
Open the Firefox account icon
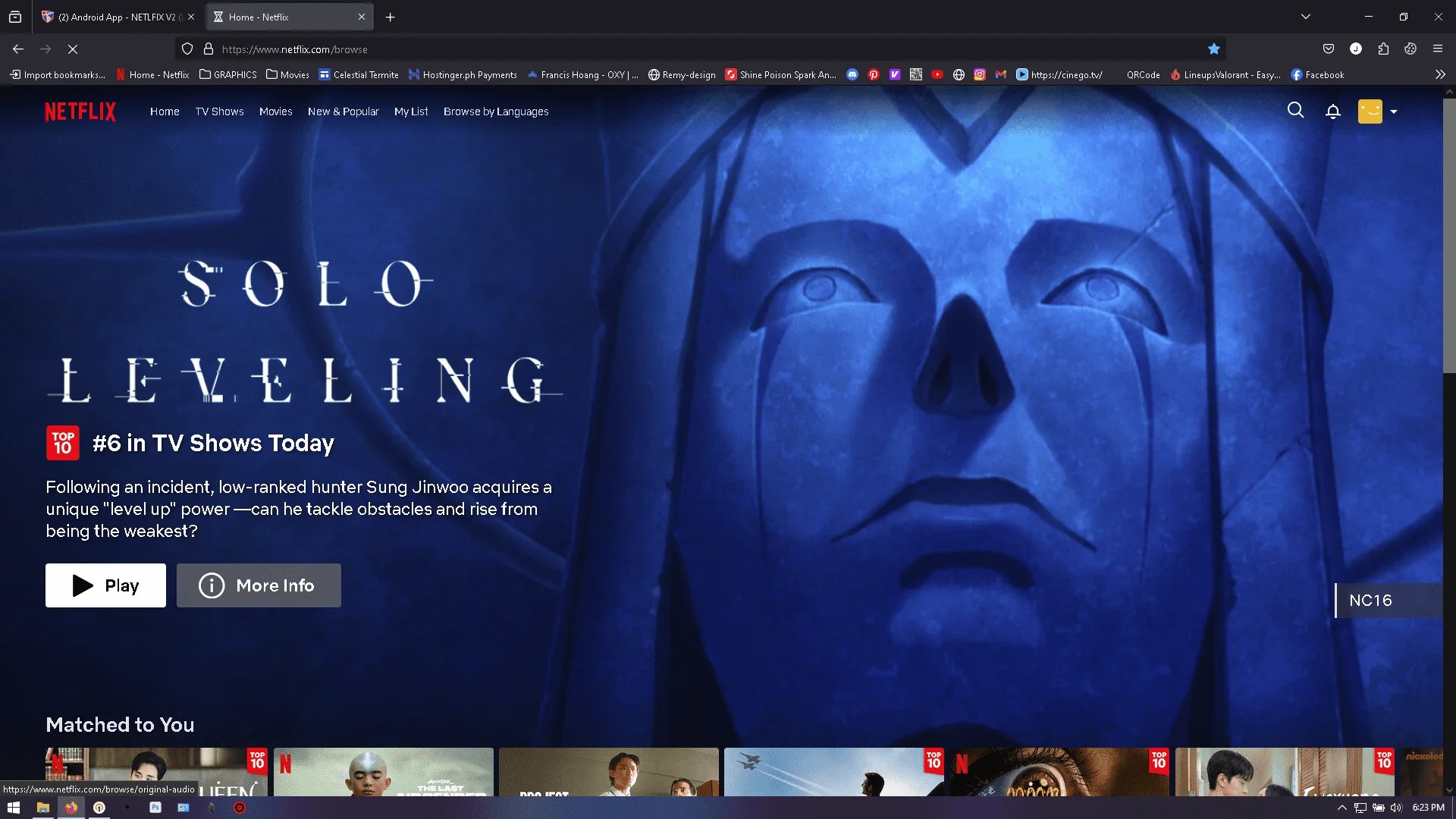(1356, 49)
